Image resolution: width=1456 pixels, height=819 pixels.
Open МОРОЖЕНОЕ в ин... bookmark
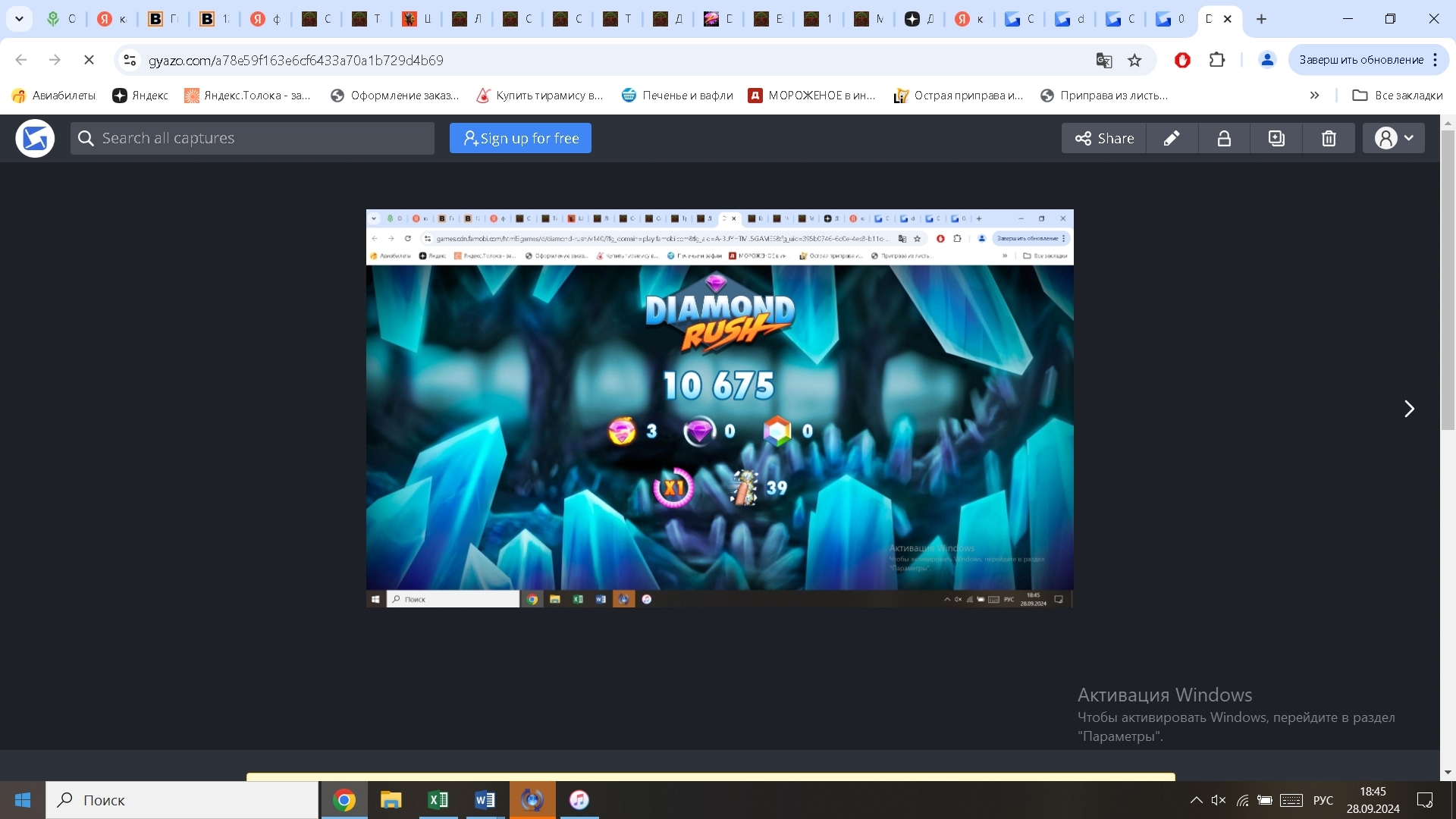812,96
